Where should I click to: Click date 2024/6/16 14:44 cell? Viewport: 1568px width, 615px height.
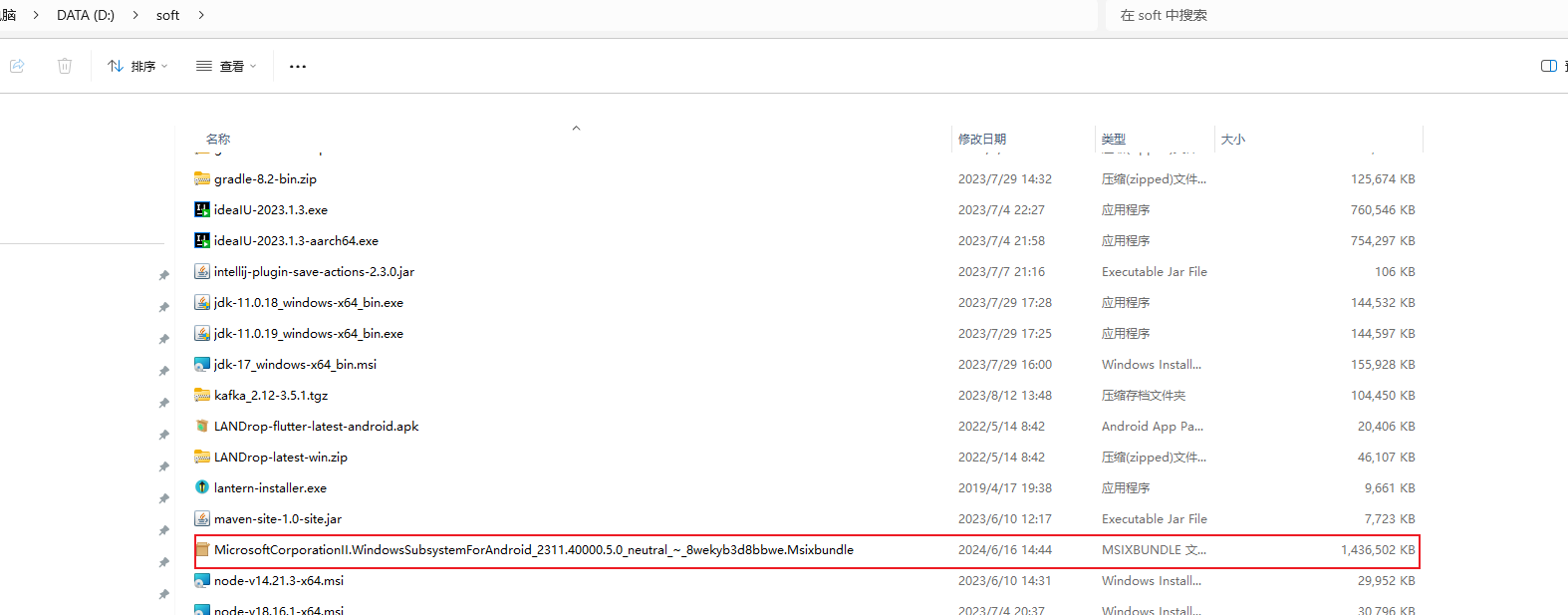point(1005,549)
